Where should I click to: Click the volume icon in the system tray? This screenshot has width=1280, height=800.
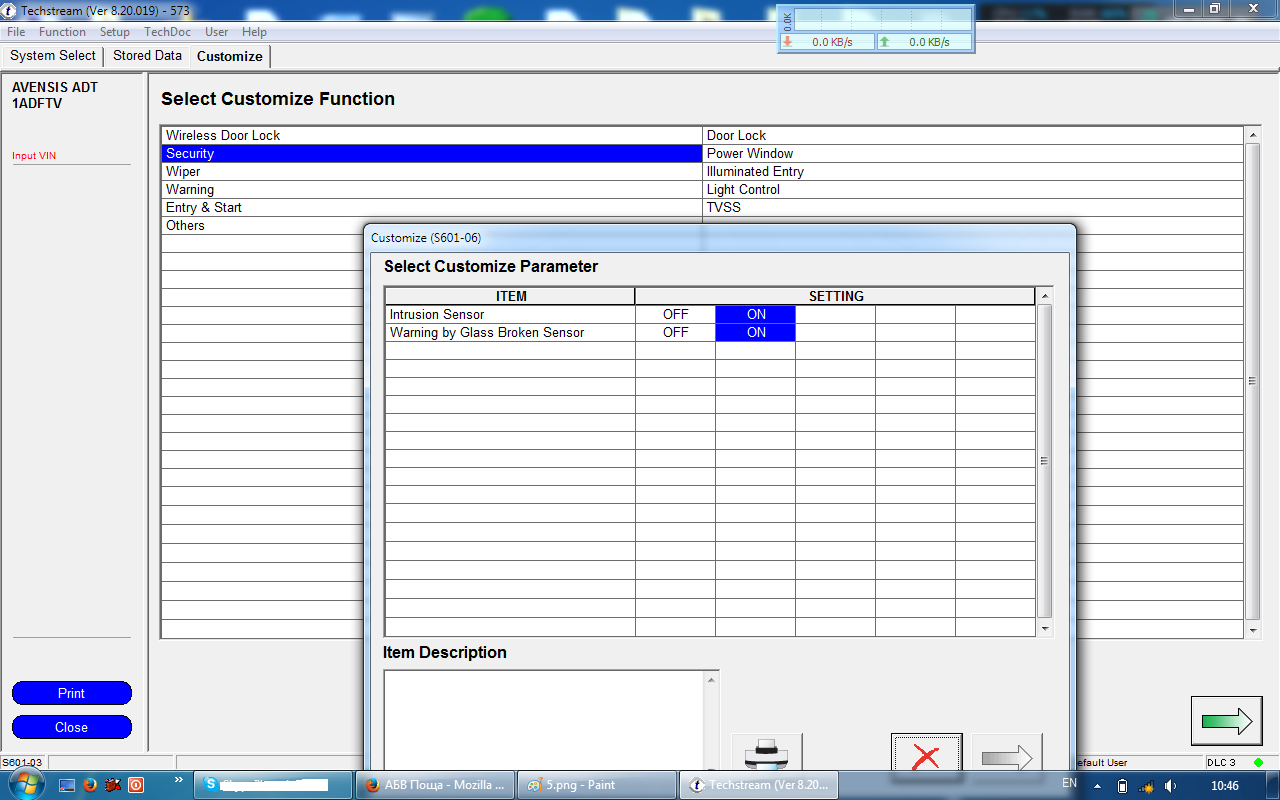(x=1171, y=786)
